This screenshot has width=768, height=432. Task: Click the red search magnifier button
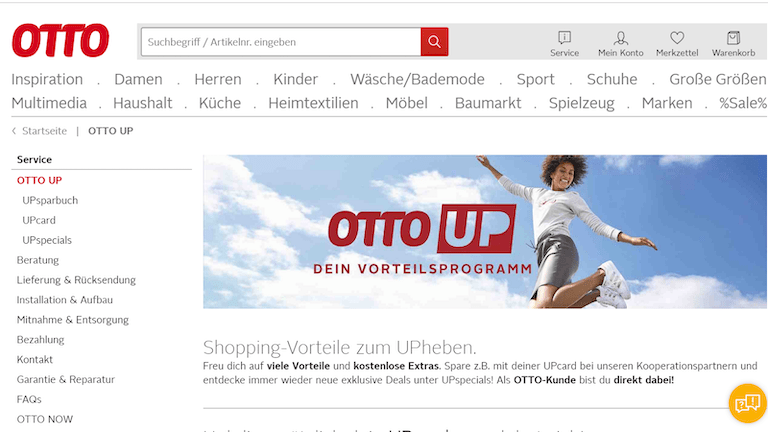[x=434, y=42]
